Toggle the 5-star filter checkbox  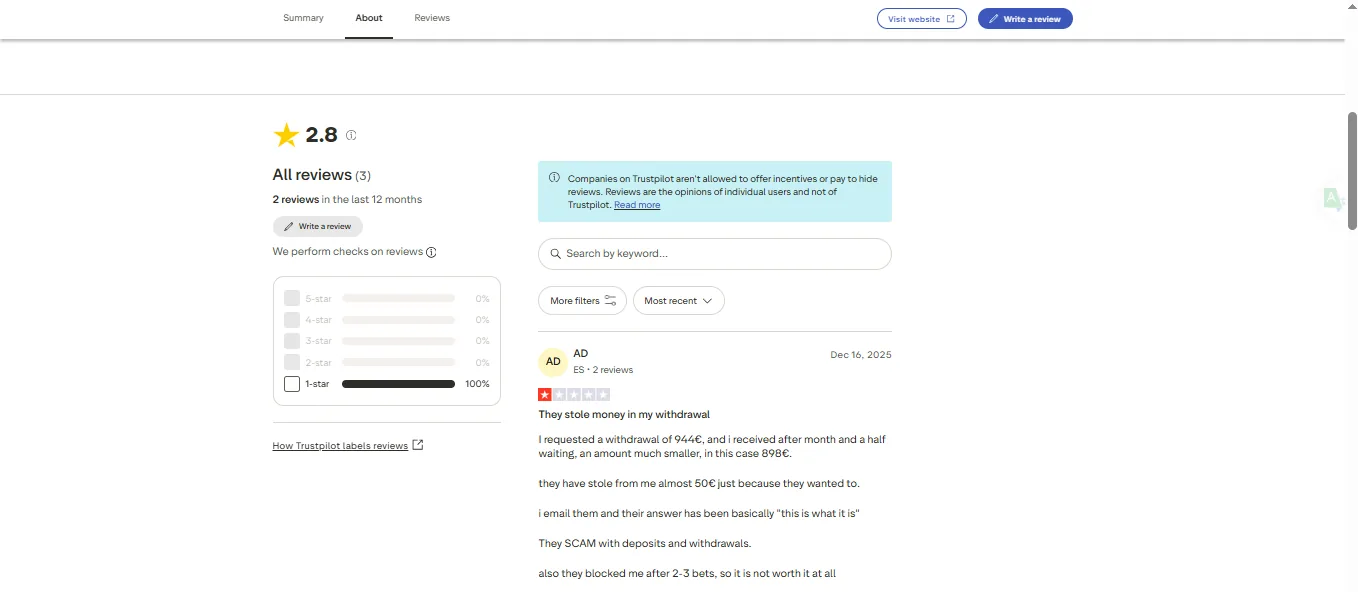tap(292, 298)
